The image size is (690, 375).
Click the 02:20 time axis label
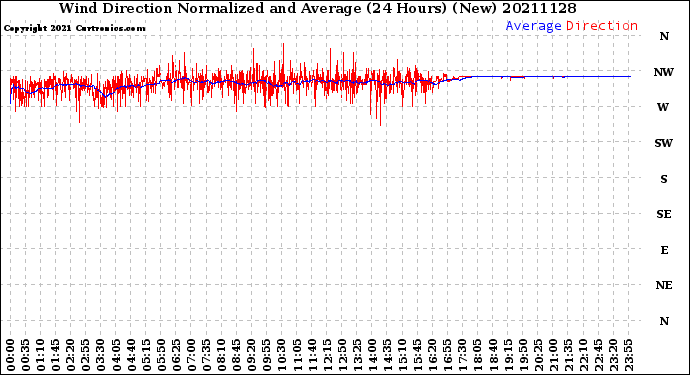pos(71,356)
